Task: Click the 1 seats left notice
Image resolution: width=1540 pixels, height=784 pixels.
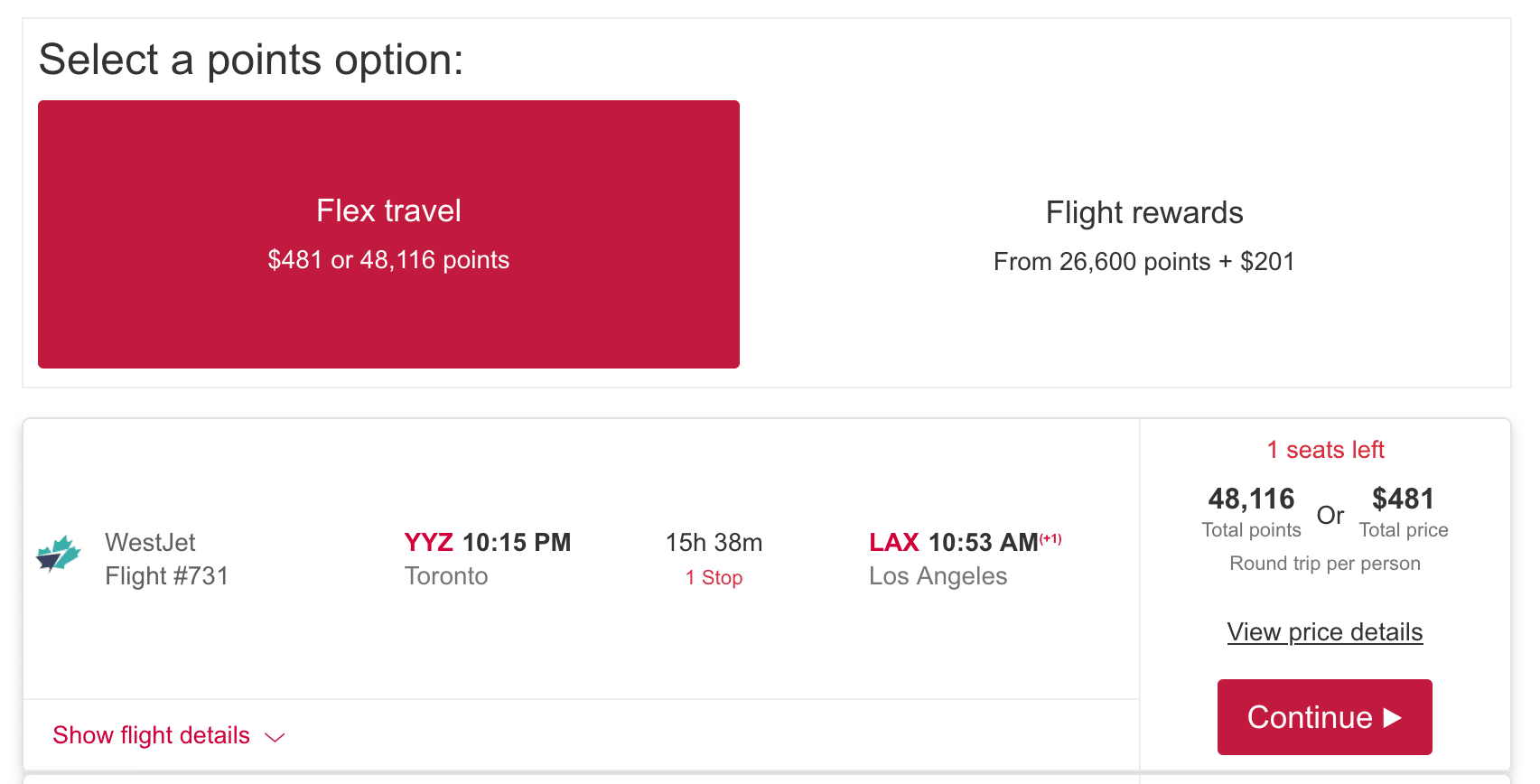Action: tap(1325, 450)
